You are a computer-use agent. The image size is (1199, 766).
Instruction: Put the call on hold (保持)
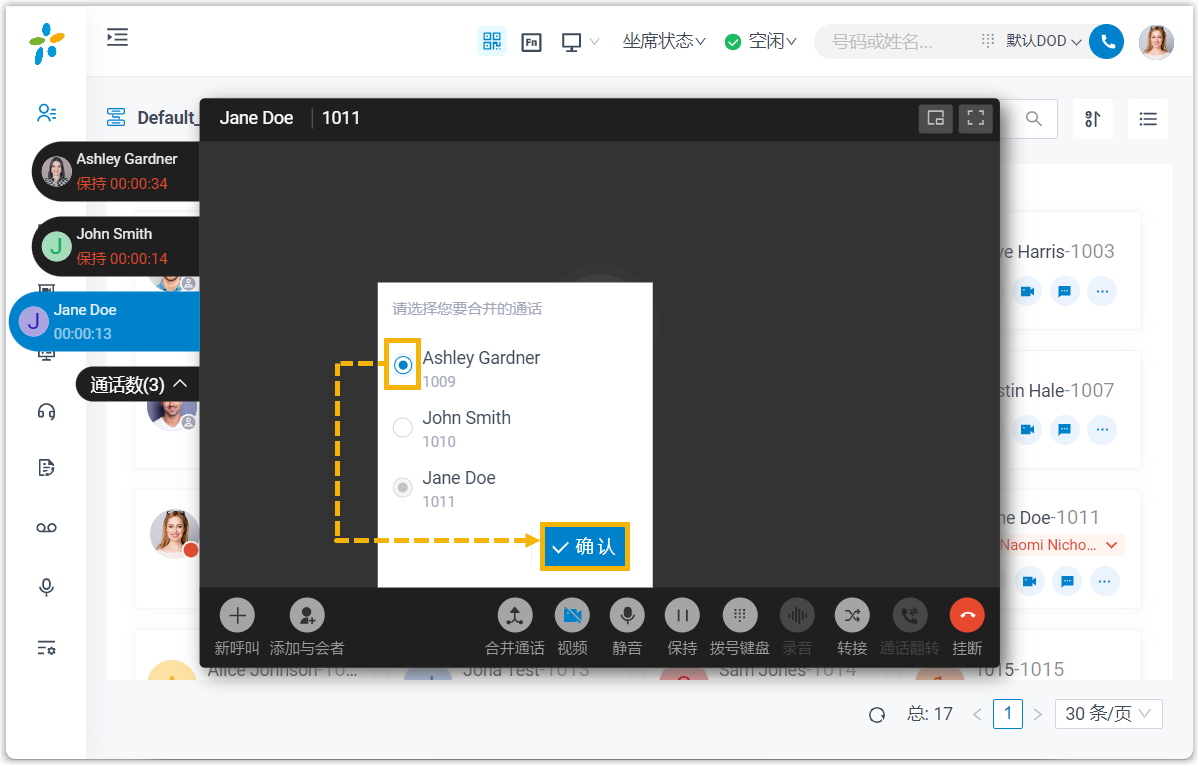point(682,615)
